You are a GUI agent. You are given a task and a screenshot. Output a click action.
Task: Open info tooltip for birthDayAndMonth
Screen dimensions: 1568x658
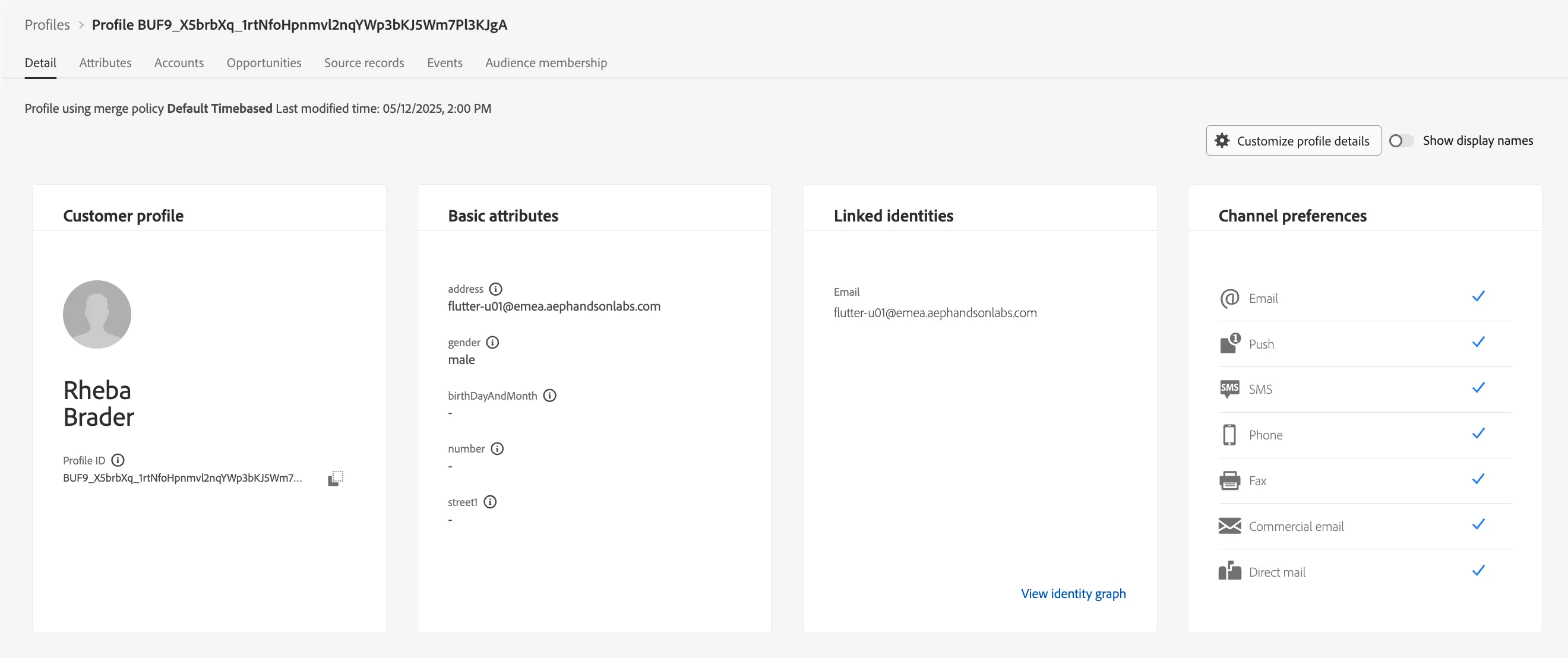549,396
